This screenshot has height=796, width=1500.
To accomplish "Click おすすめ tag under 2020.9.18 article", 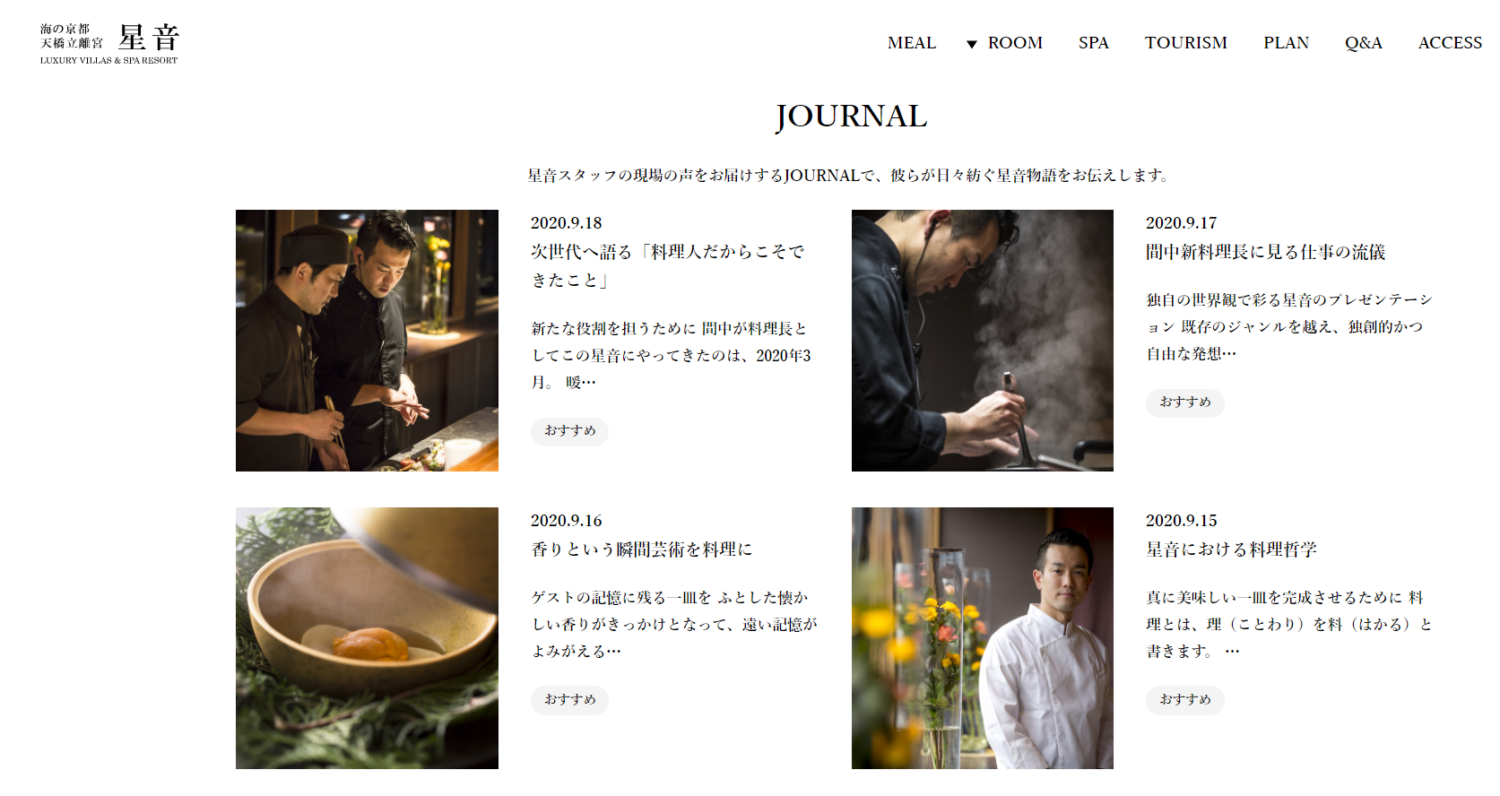I will tap(570, 431).
